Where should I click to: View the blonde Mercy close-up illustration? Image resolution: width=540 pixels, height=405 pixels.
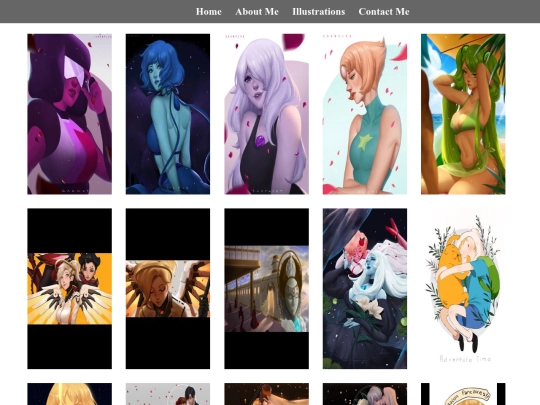(168, 289)
